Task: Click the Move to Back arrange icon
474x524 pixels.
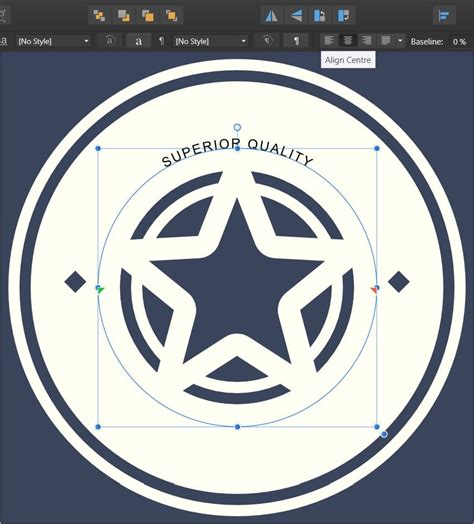Action: [x=99, y=16]
